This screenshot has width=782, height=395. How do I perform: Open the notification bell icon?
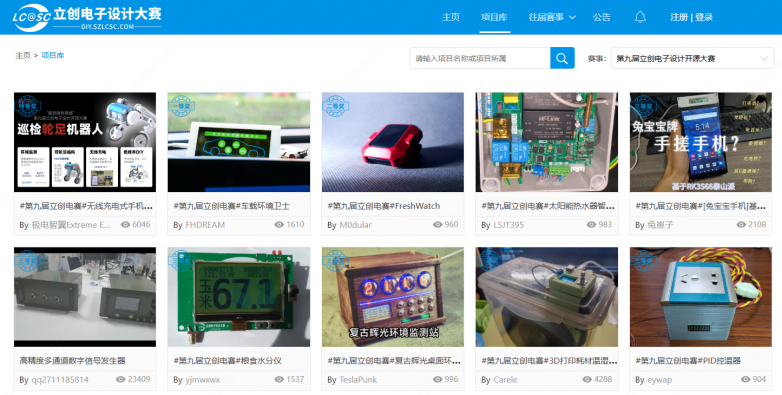[640, 17]
